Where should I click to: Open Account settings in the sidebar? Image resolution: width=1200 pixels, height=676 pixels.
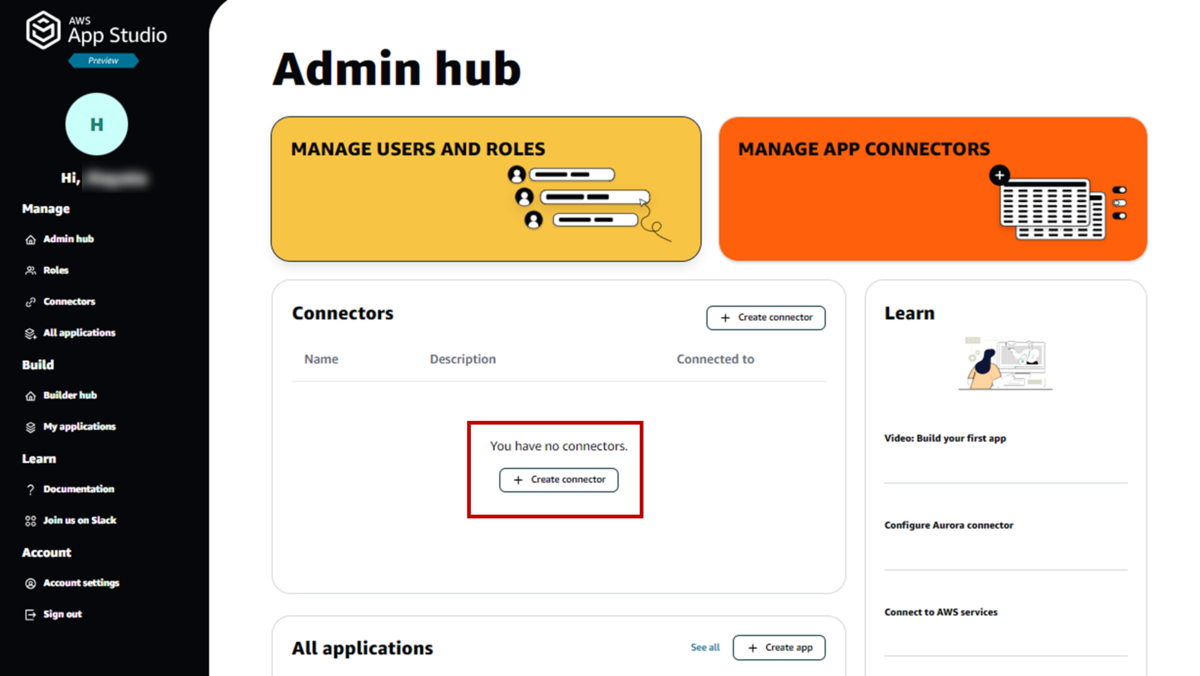pyautogui.click(x=81, y=583)
